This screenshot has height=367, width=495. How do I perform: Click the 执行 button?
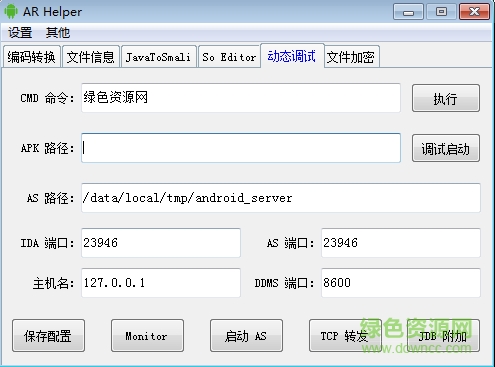pyautogui.click(x=446, y=98)
